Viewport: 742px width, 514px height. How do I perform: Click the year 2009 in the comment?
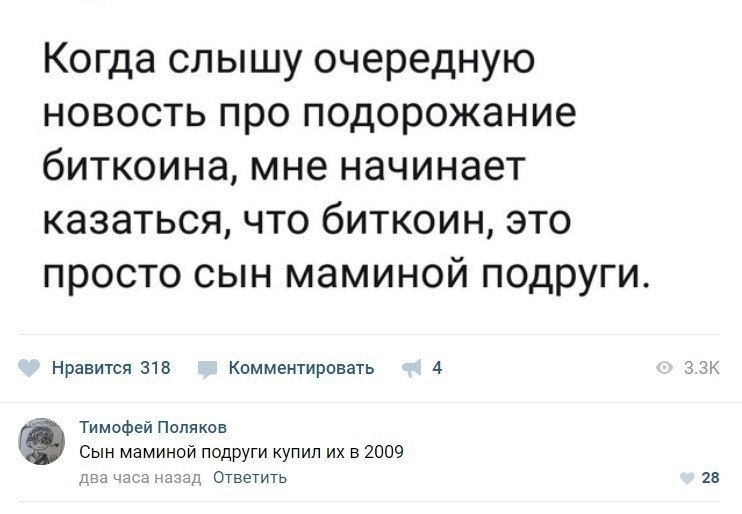[384, 452]
